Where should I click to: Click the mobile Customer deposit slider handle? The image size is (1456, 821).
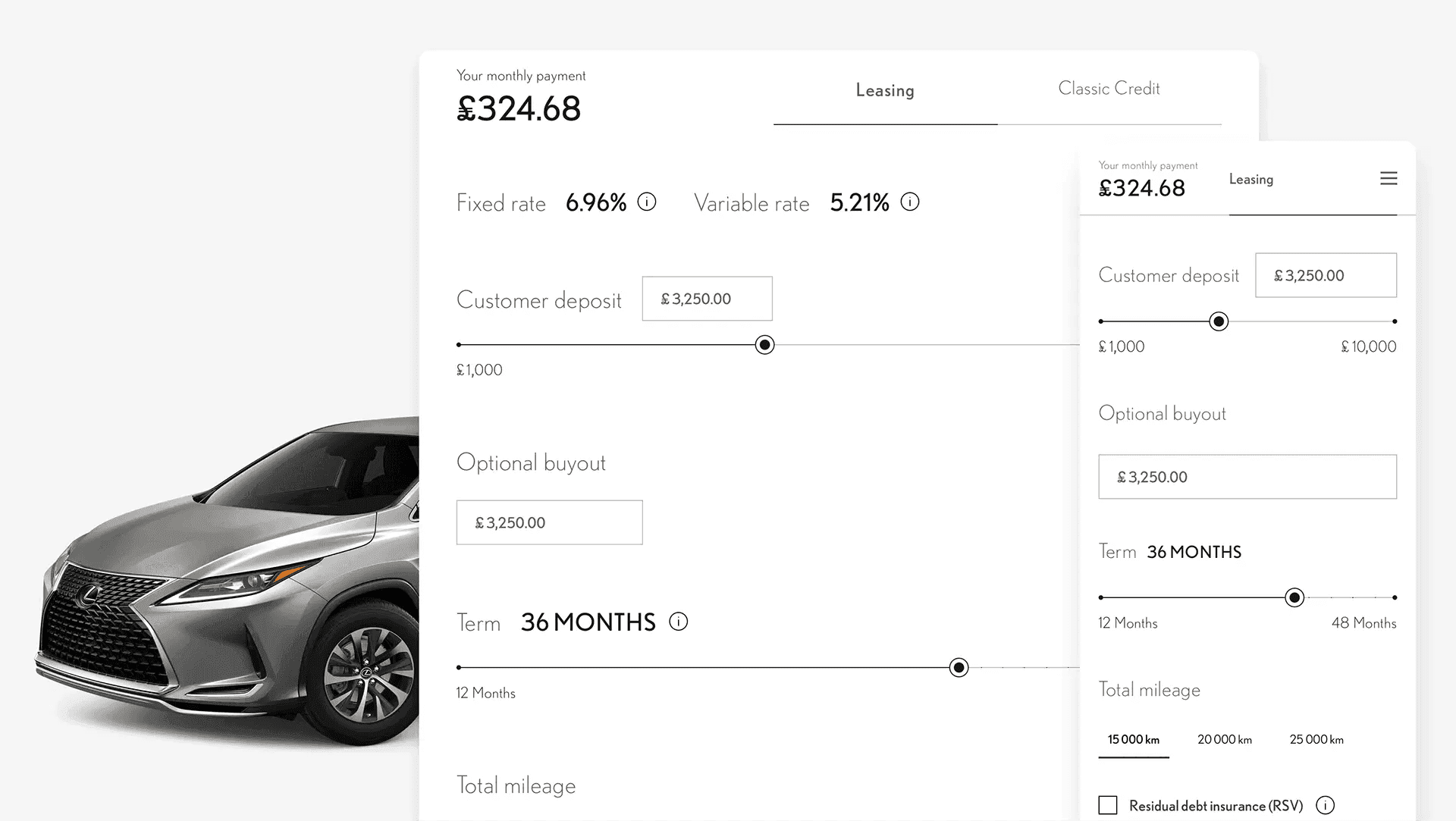[x=1219, y=321]
